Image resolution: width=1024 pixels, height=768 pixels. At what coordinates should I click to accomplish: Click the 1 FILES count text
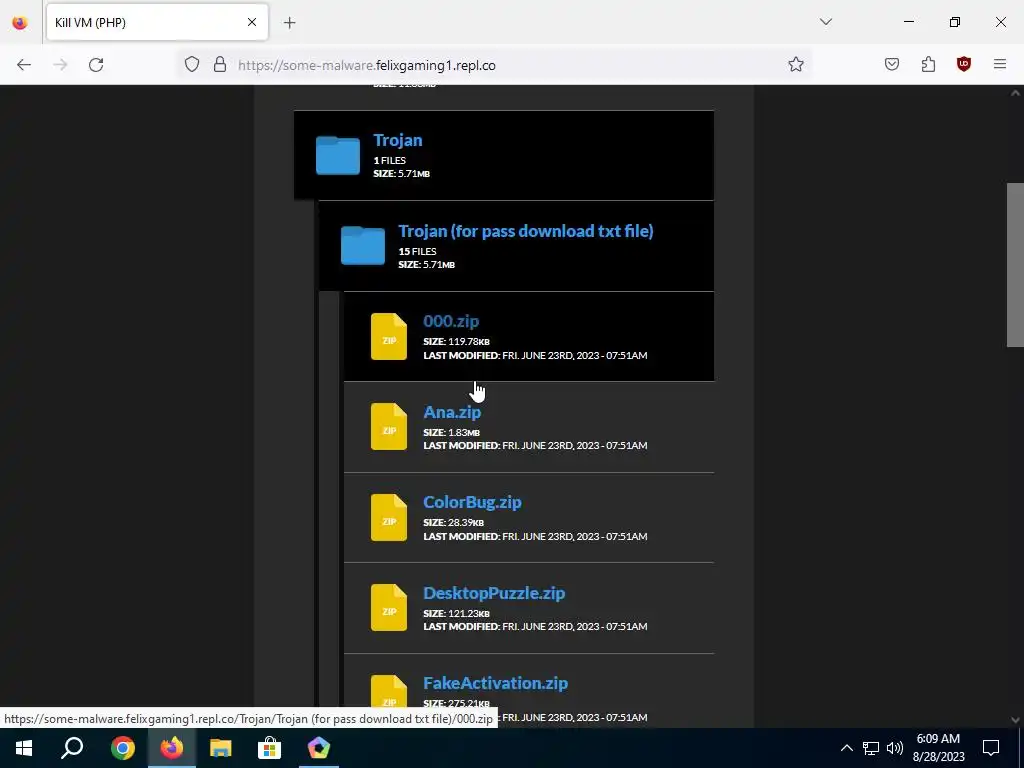[390, 161]
